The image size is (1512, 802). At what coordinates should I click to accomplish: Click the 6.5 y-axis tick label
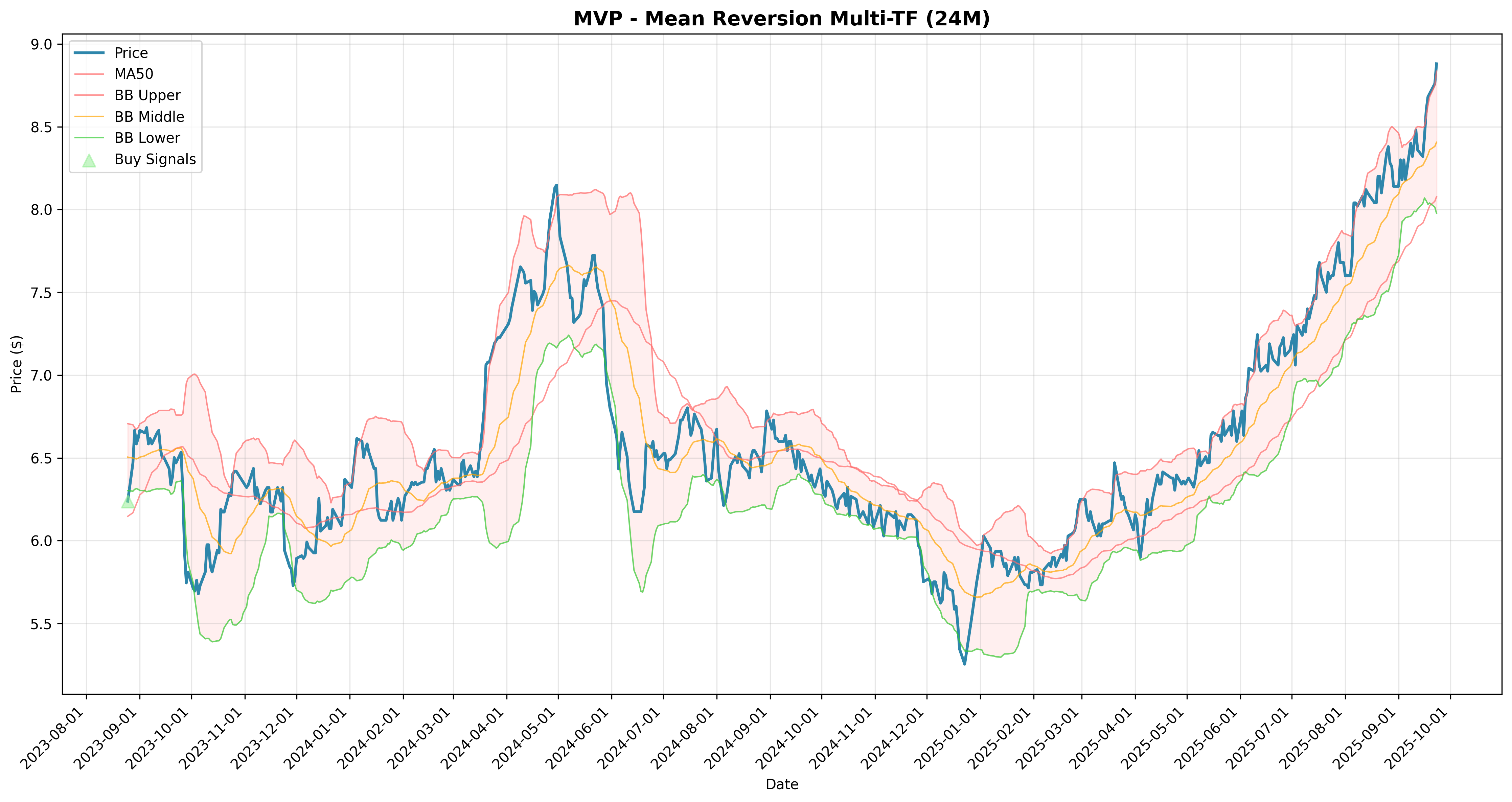(42, 459)
